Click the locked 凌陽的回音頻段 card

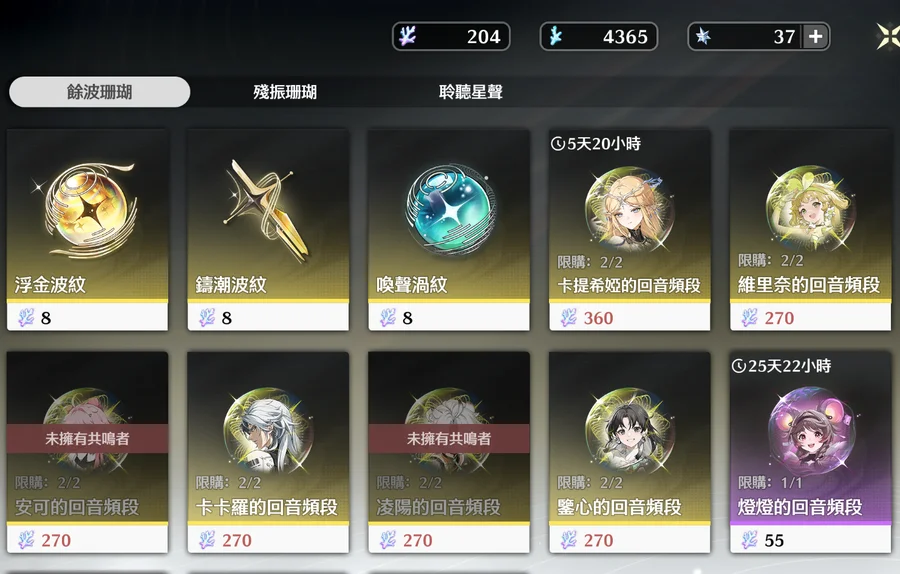(x=449, y=452)
